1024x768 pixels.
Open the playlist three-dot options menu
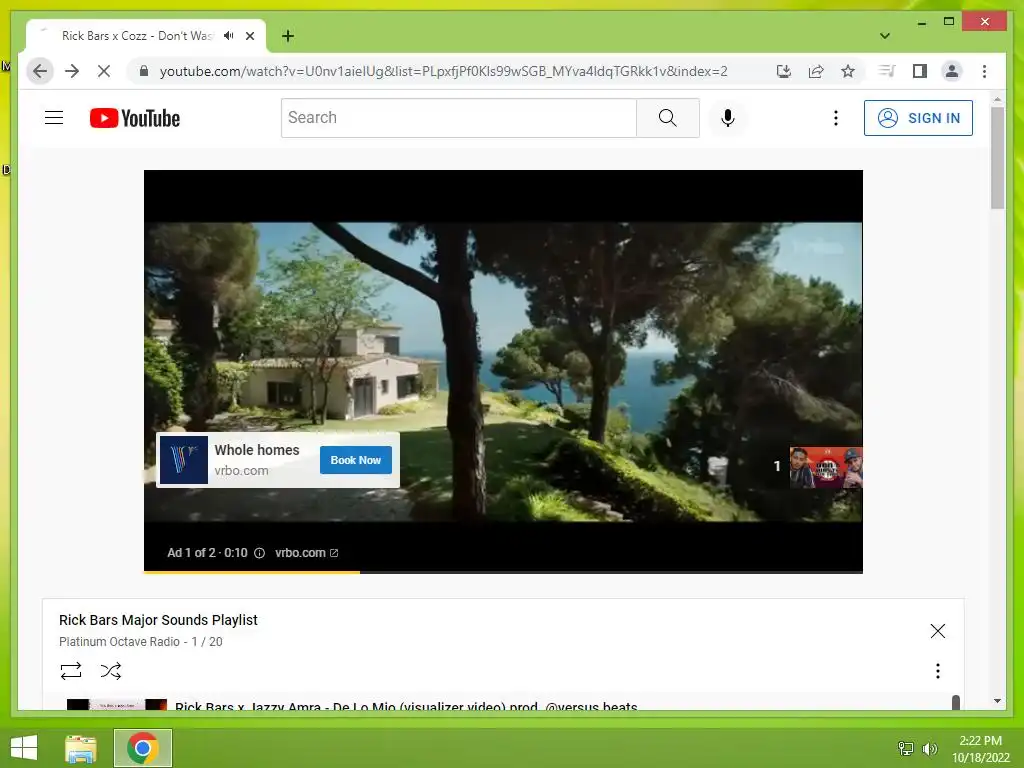[x=938, y=671]
